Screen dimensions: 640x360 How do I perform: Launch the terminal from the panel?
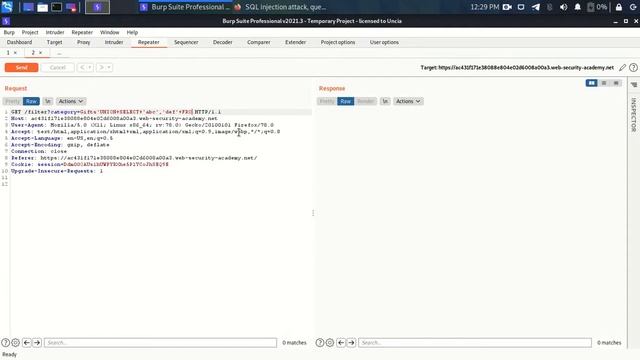pos(56,7)
